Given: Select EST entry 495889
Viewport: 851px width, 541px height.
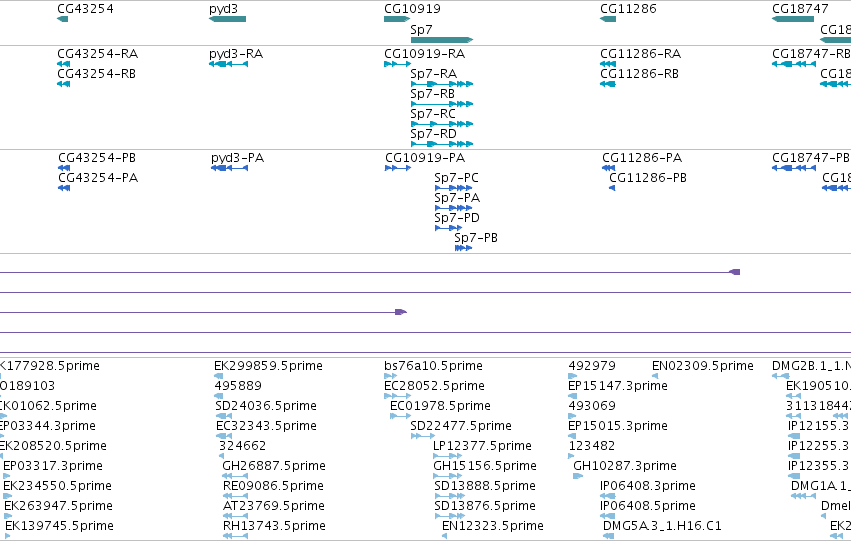Looking at the screenshot, I should [x=238, y=386].
